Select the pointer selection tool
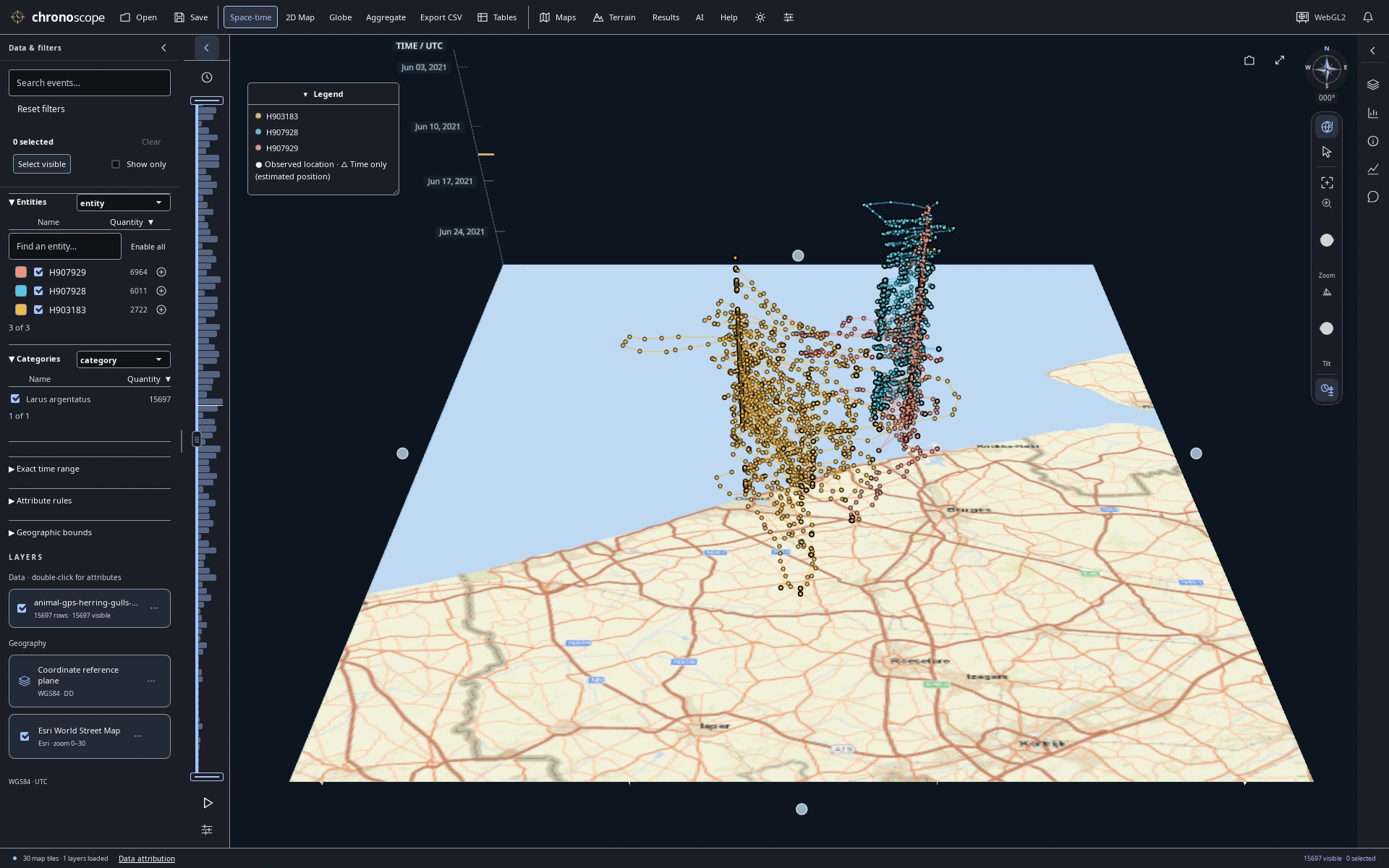Image resolution: width=1389 pixels, height=868 pixels. click(x=1327, y=152)
